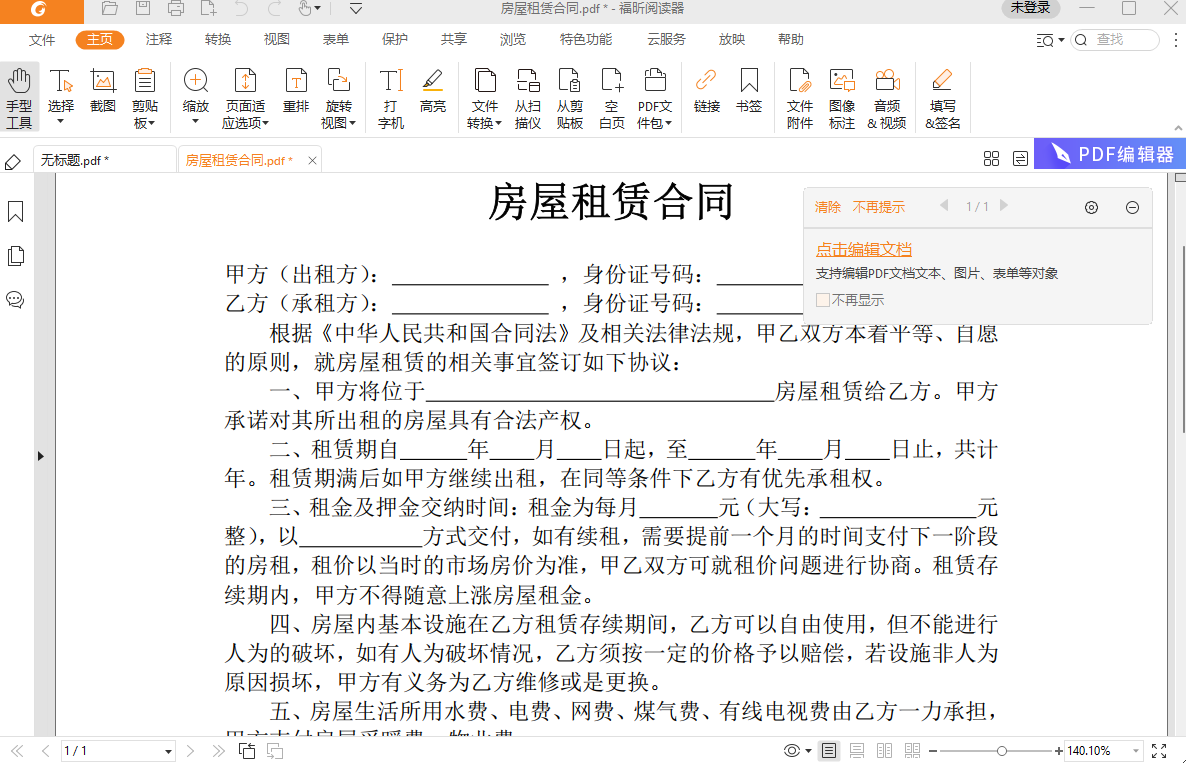The image size is (1186, 763).
Task: Switch to the 注释 ribbon tab
Action: [156, 40]
